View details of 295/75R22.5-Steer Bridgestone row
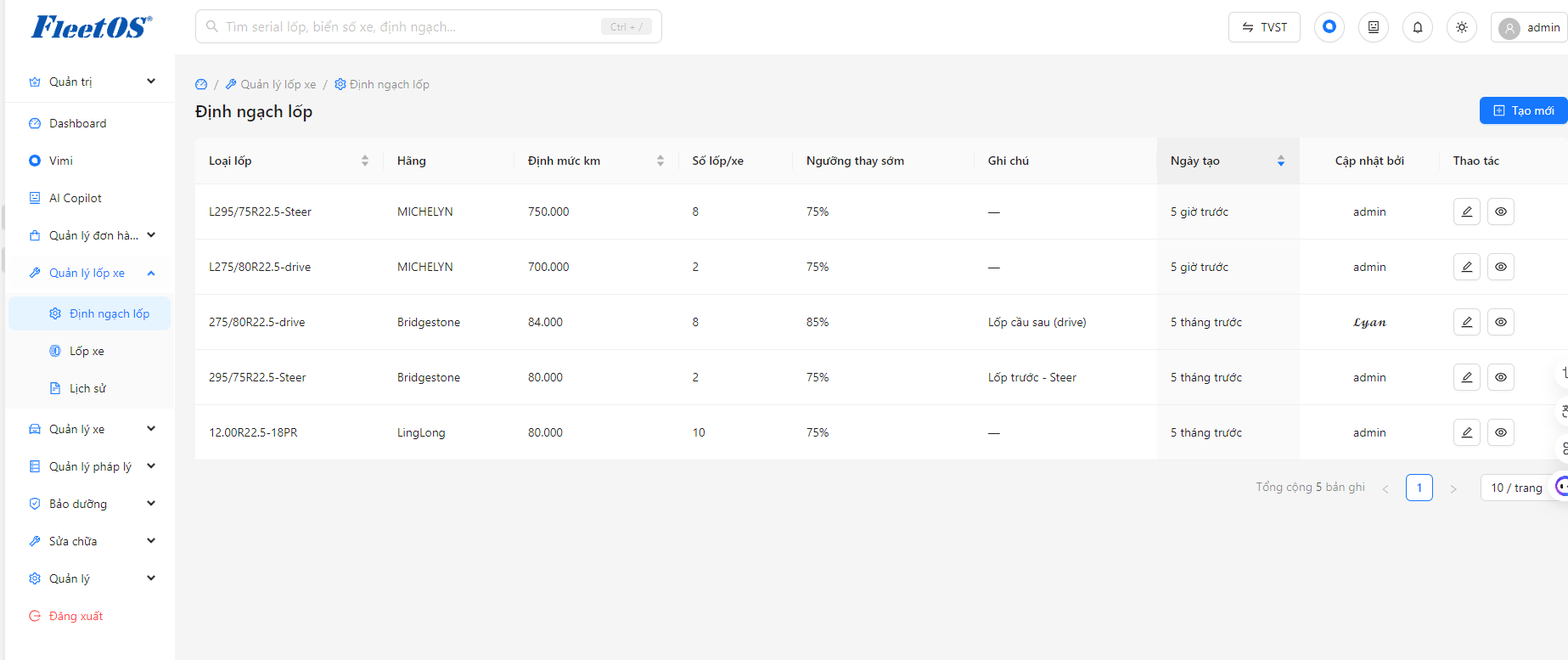 1501,377
